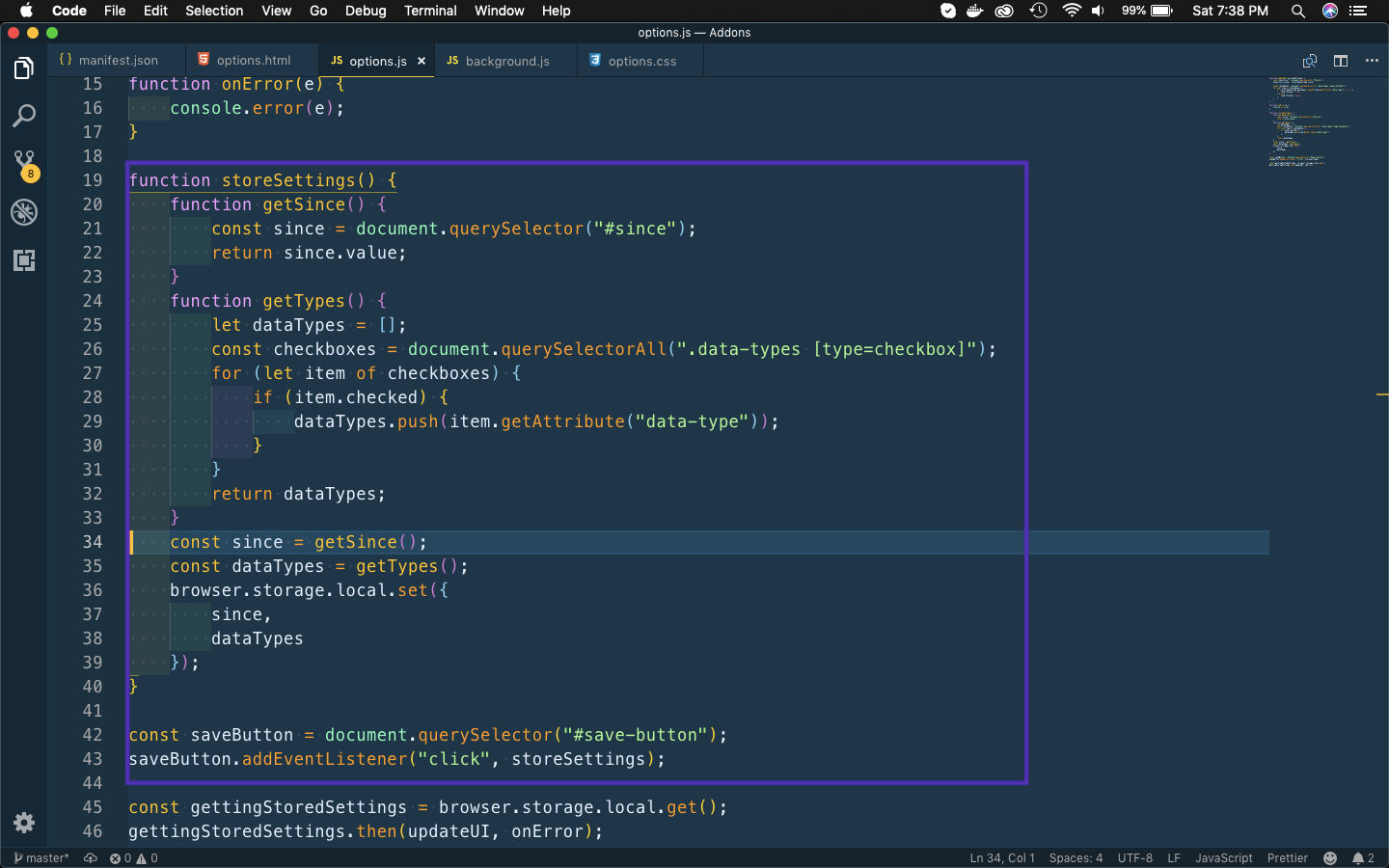Open the Search view in activity bar
This screenshot has width=1389, height=868.
[x=24, y=117]
